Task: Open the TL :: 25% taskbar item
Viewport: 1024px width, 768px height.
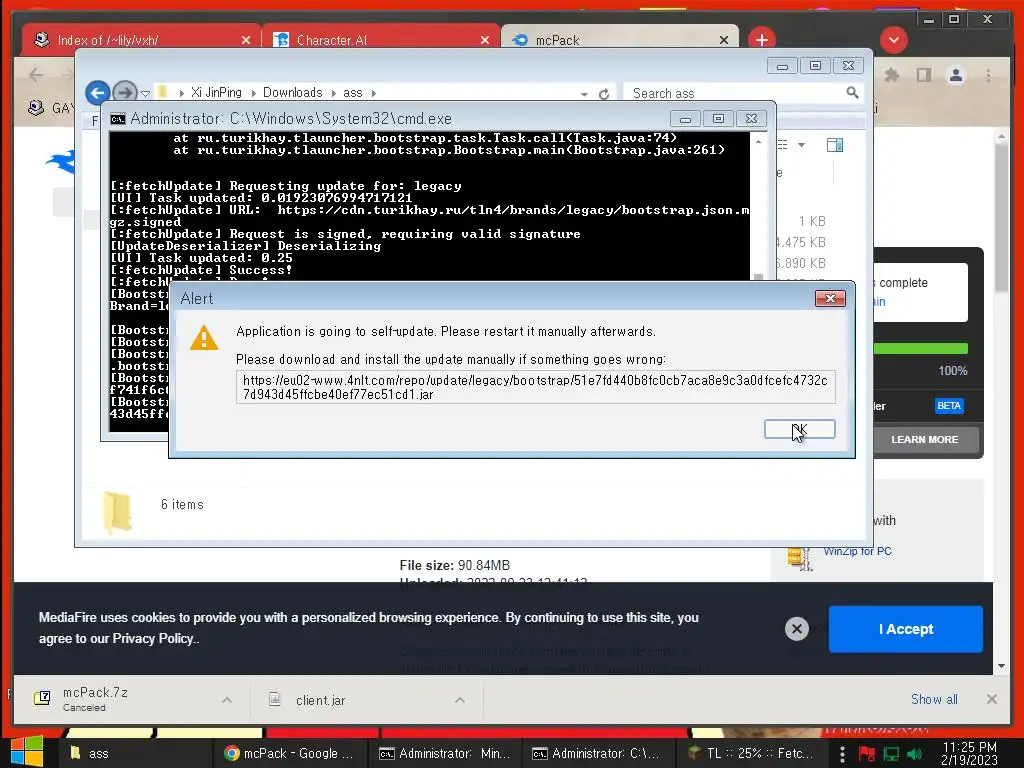Action: [x=751, y=753]
